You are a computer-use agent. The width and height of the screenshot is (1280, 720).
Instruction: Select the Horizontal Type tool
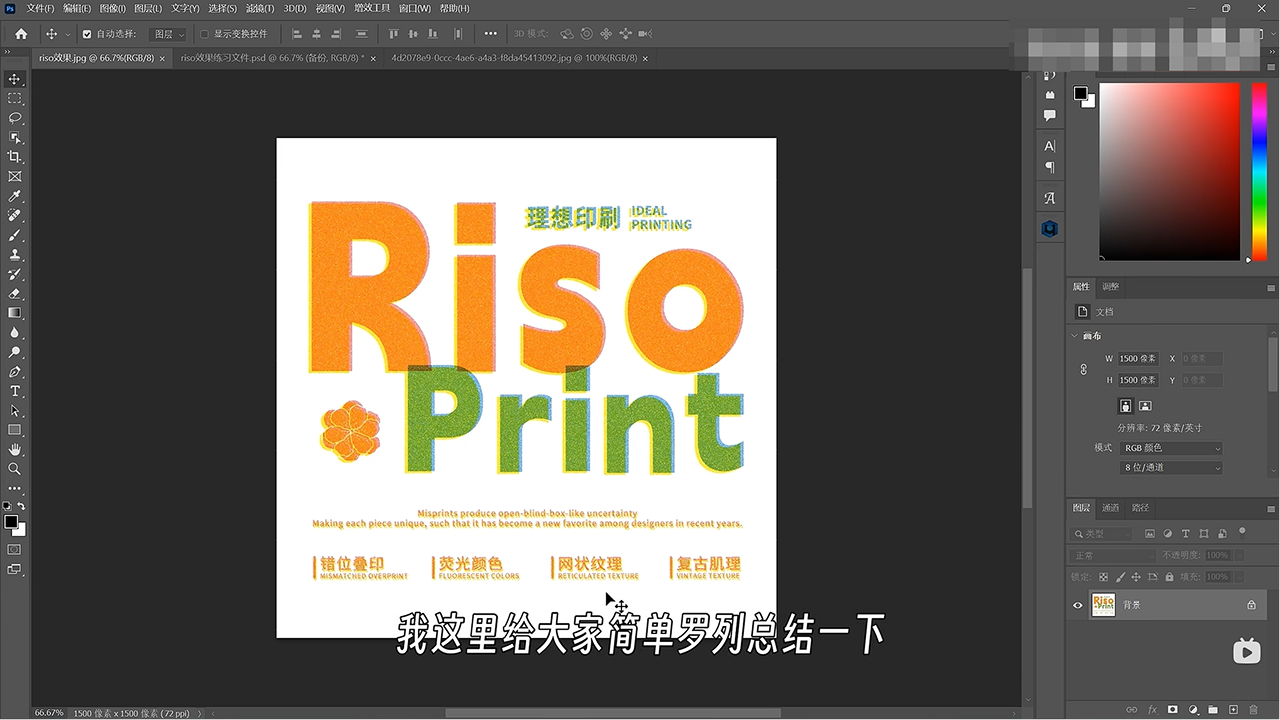pyautogui.click(x=15, y=391)
